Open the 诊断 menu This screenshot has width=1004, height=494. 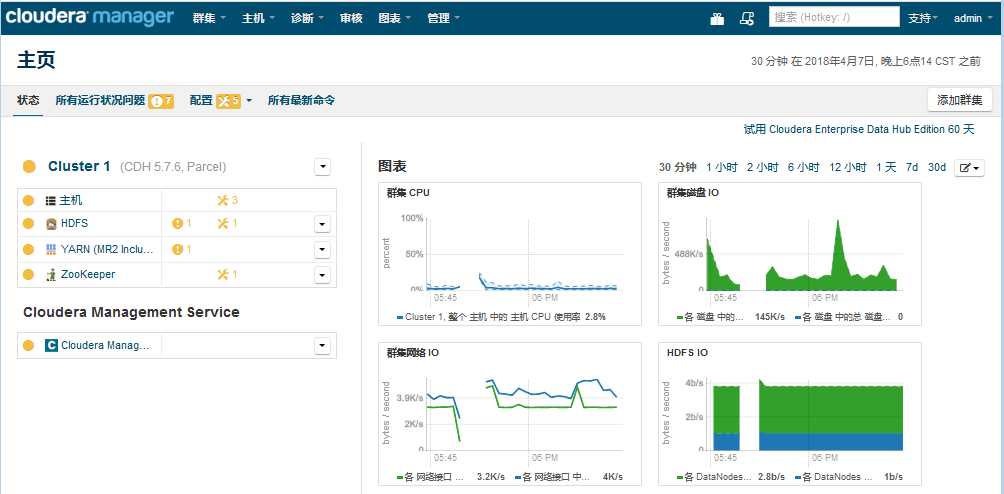307,19
